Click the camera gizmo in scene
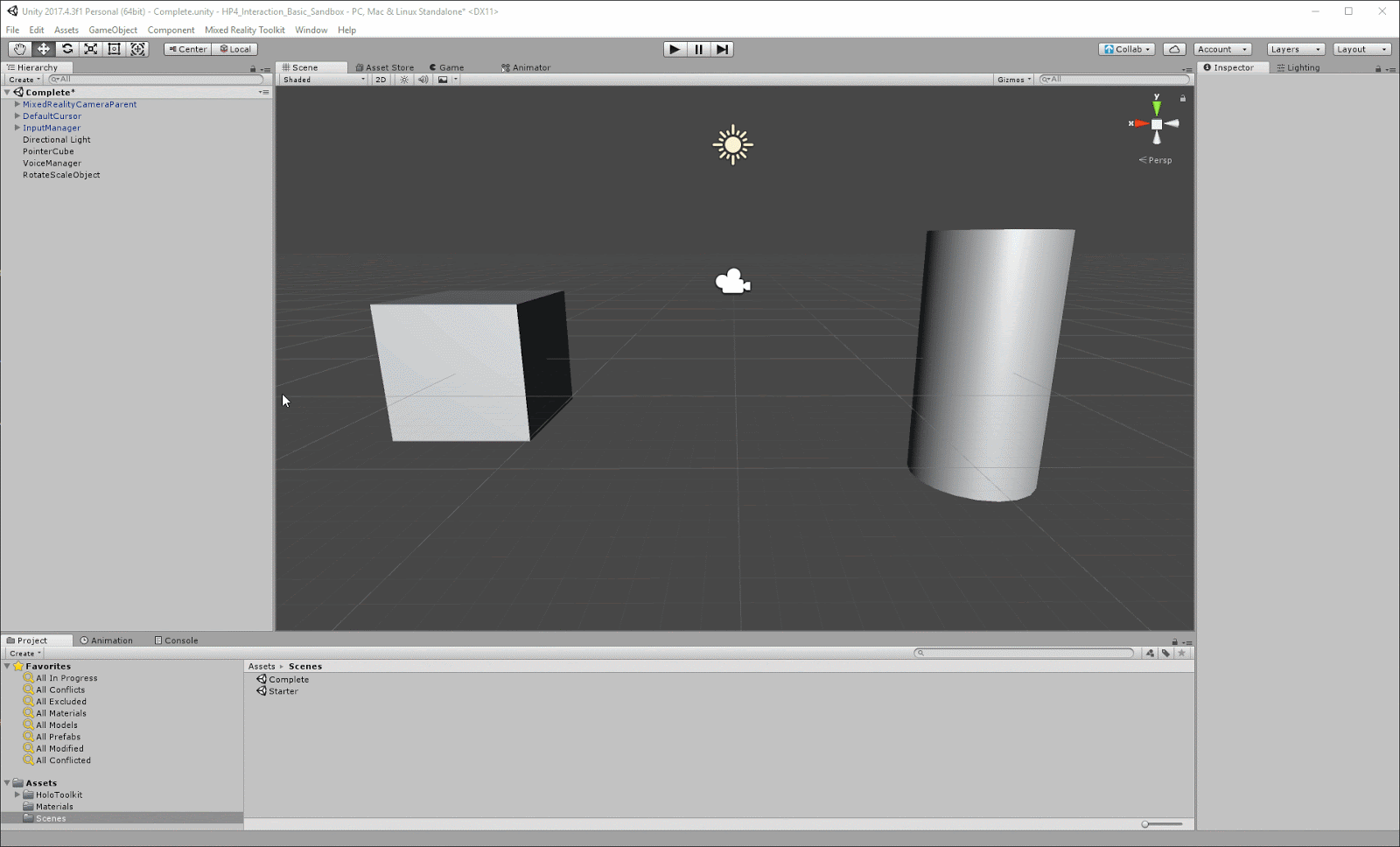This screenshot has width=1400, height=847. click(x=732, y=282)
